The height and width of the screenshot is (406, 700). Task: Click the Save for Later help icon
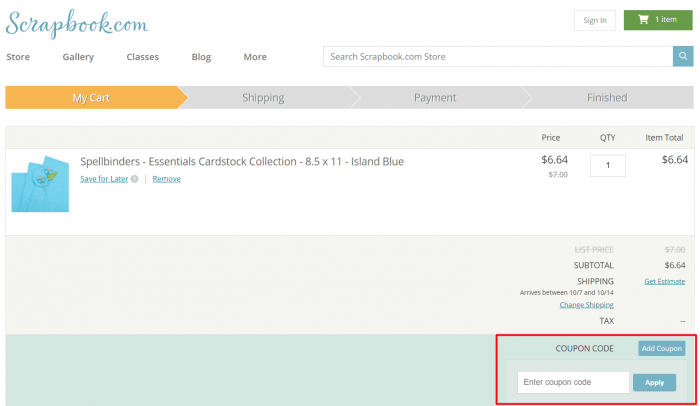click(x=134, y=179)
